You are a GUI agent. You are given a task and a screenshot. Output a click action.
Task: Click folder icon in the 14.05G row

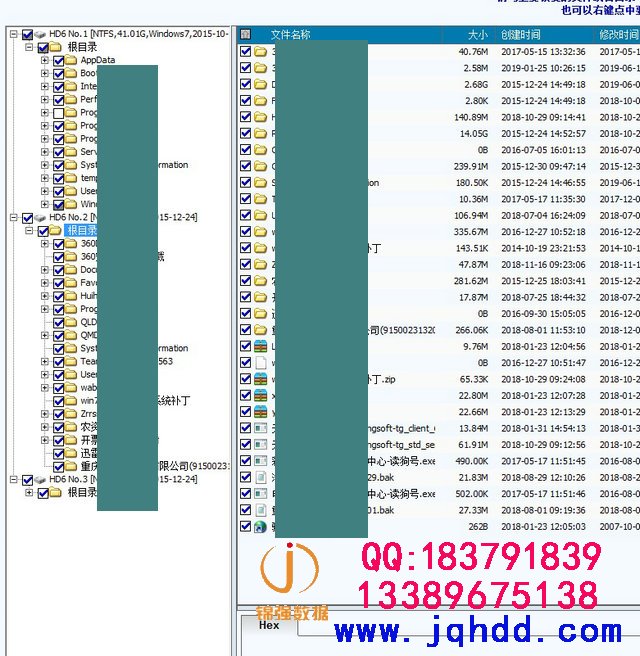click(261, 133)
